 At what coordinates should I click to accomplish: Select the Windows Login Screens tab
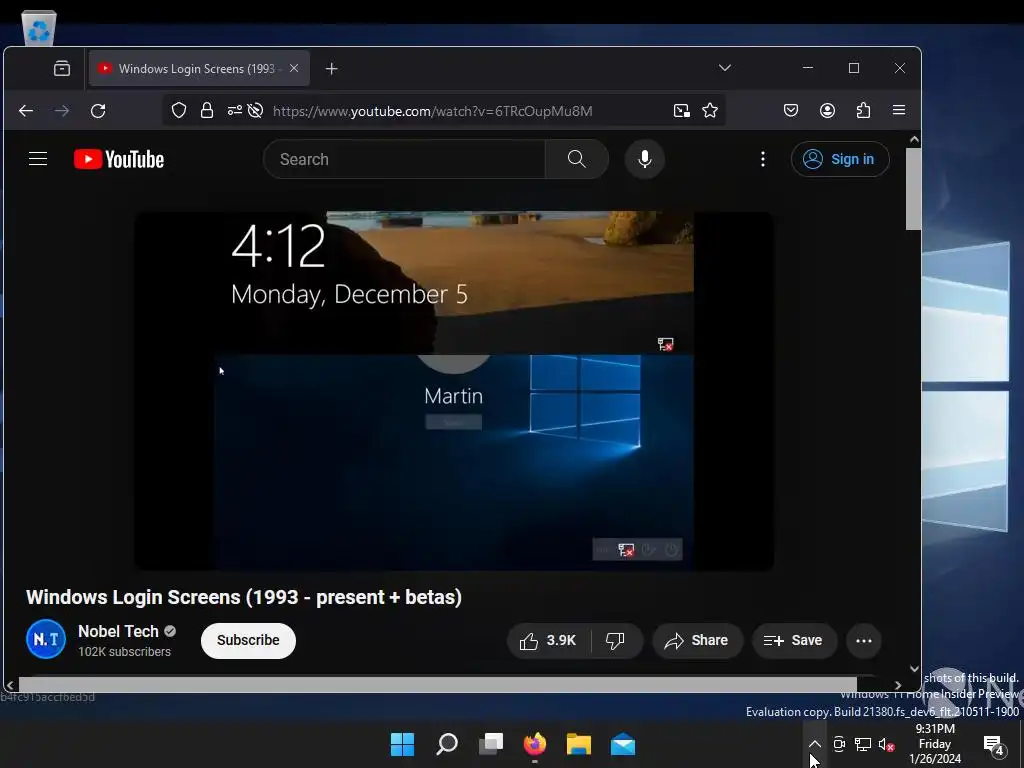(197, 69)
